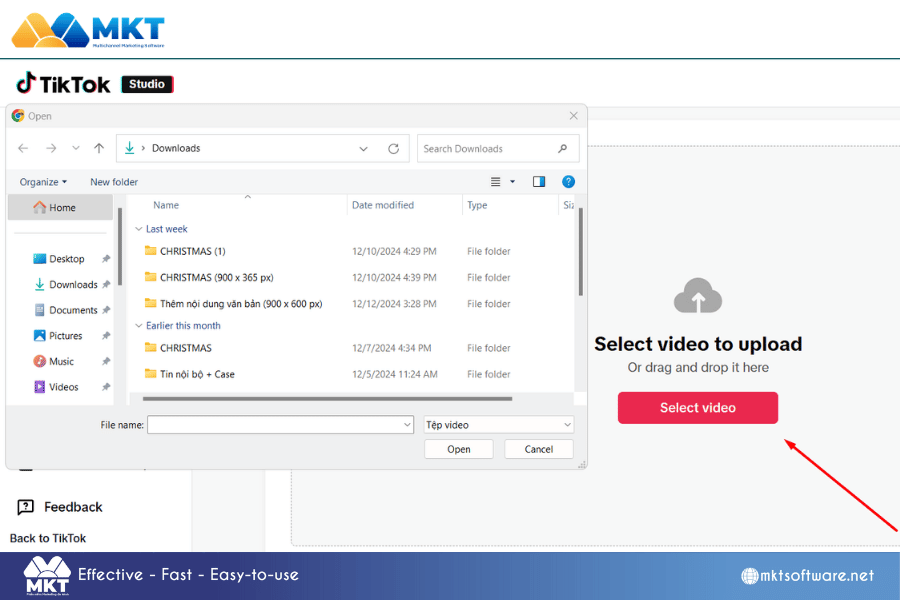Screen dimensions: 900x600
Task: Select Desktop in navigation pane
Action: pyautogui.click(x=67, y=259)
